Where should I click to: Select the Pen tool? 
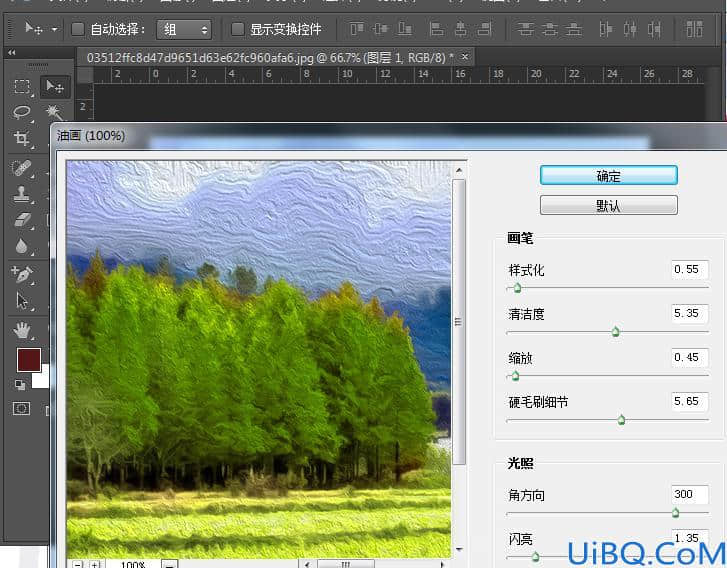coord(22,274)
